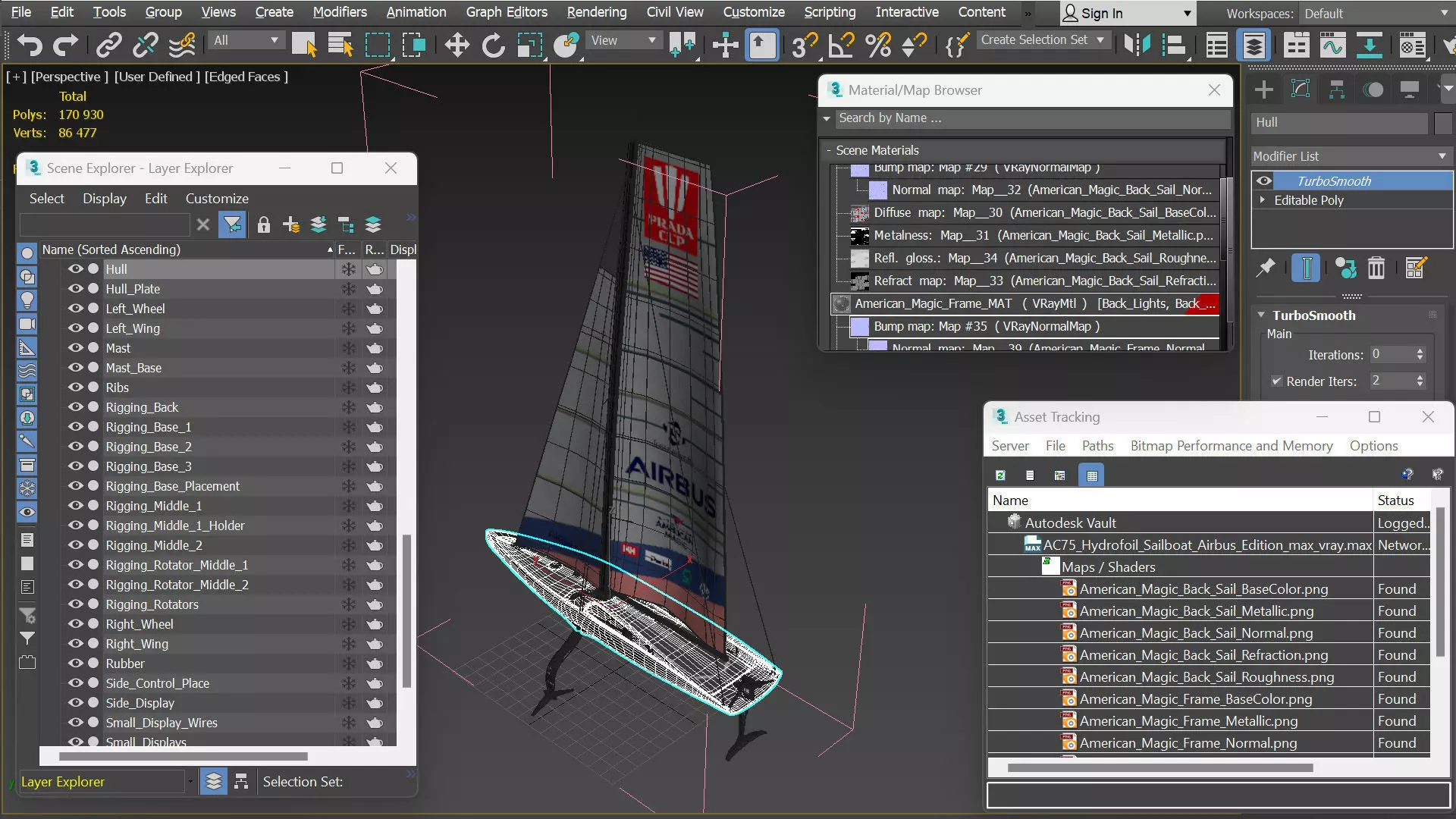Open Select by Name tool
This screenshot has width=1456, height=819.
(340, 45)
